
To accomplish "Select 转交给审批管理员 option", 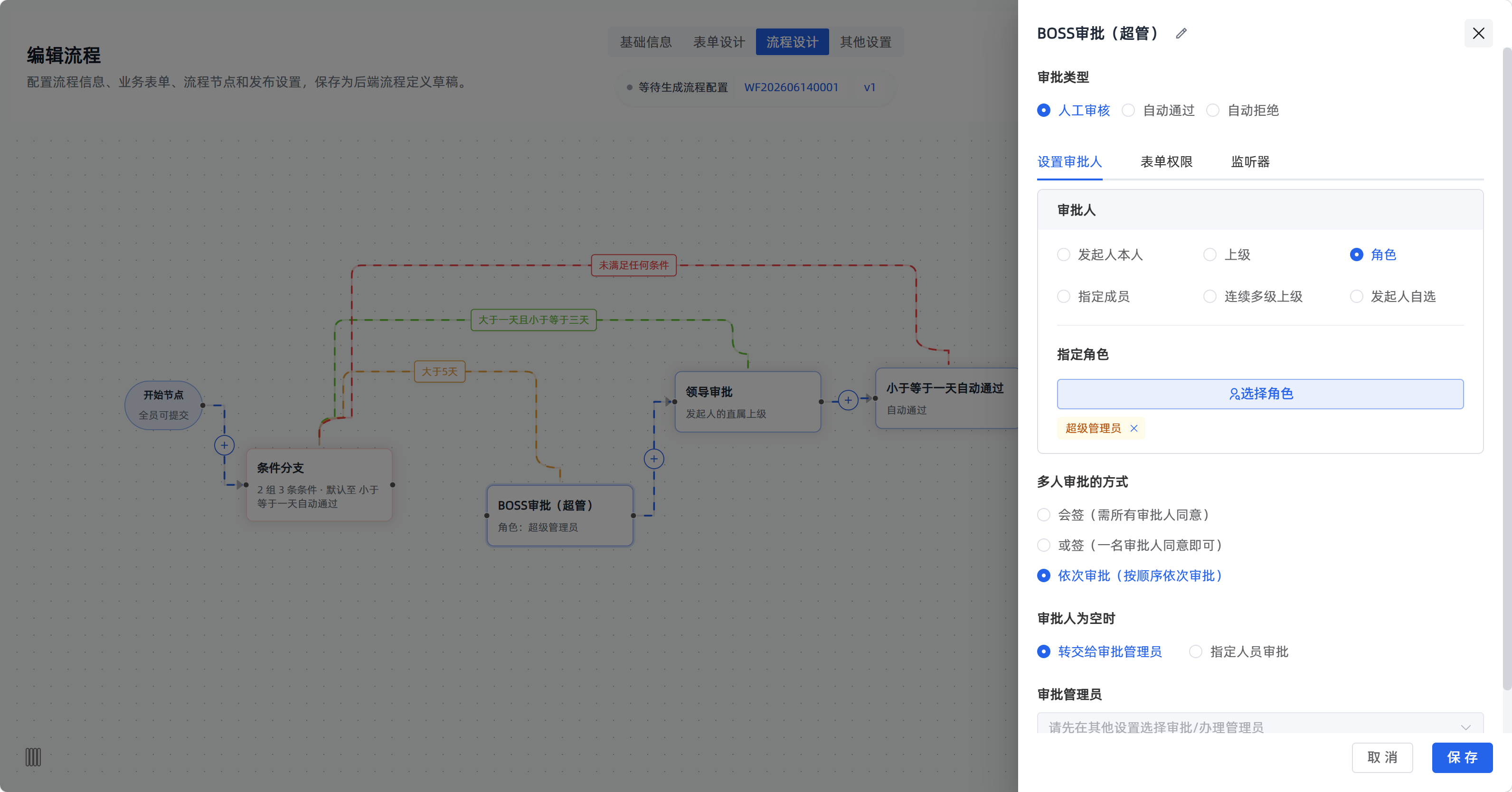I will point(1099,651).
